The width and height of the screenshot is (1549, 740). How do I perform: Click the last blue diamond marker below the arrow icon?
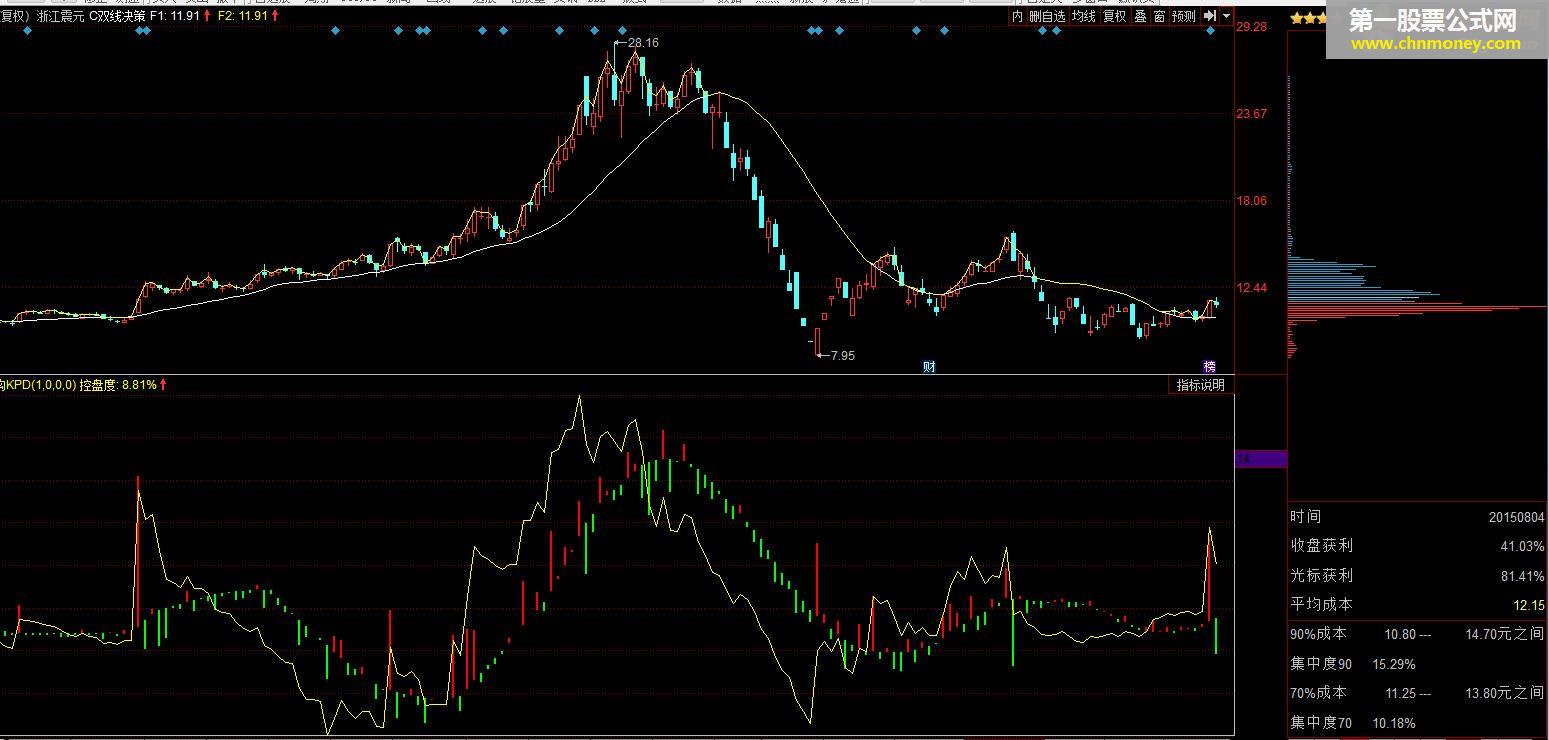tap(1210, 32)
